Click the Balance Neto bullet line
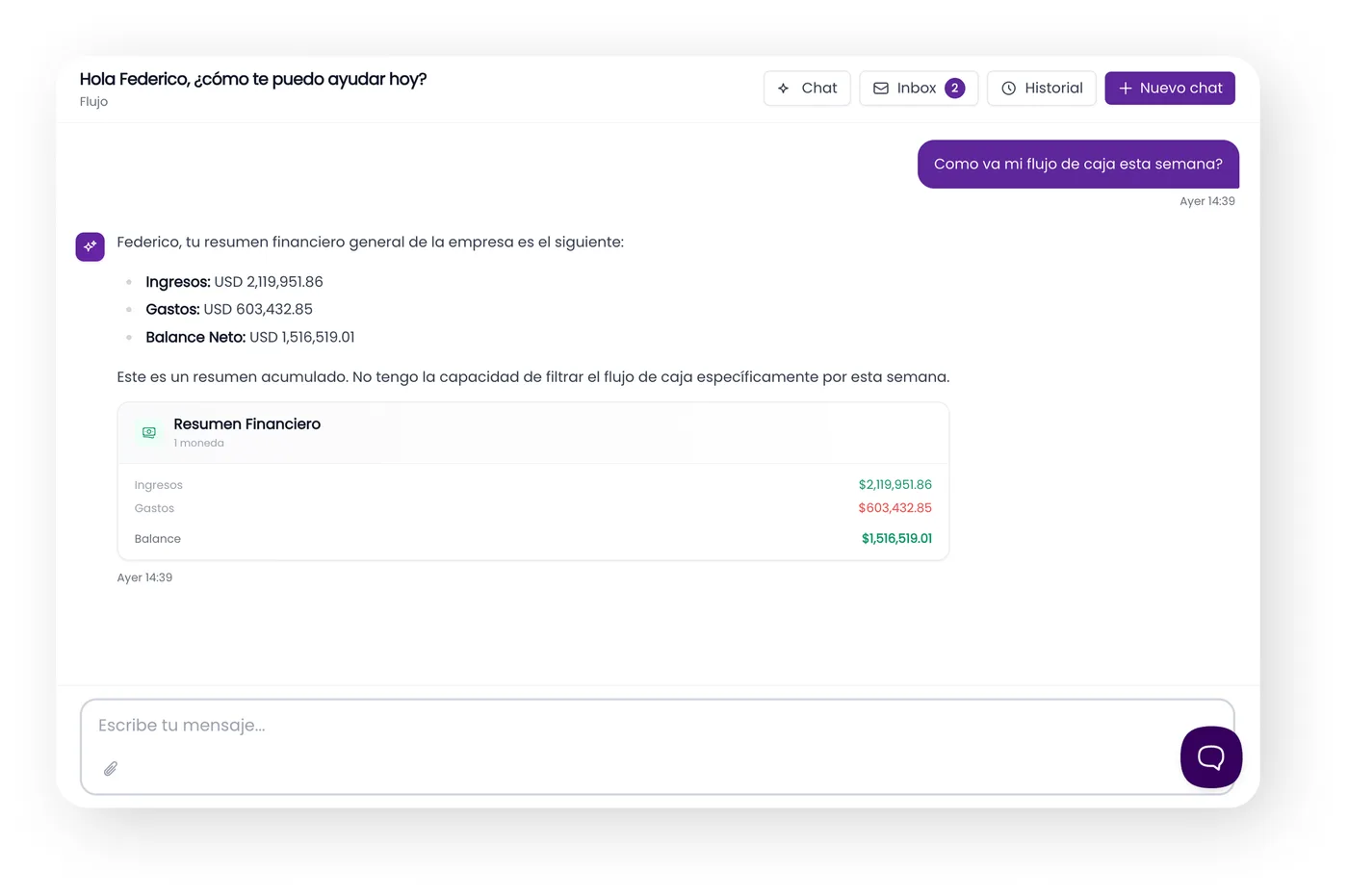This screenshot has height=896, width=1348. pyautogui.click(x=250, y=338)
